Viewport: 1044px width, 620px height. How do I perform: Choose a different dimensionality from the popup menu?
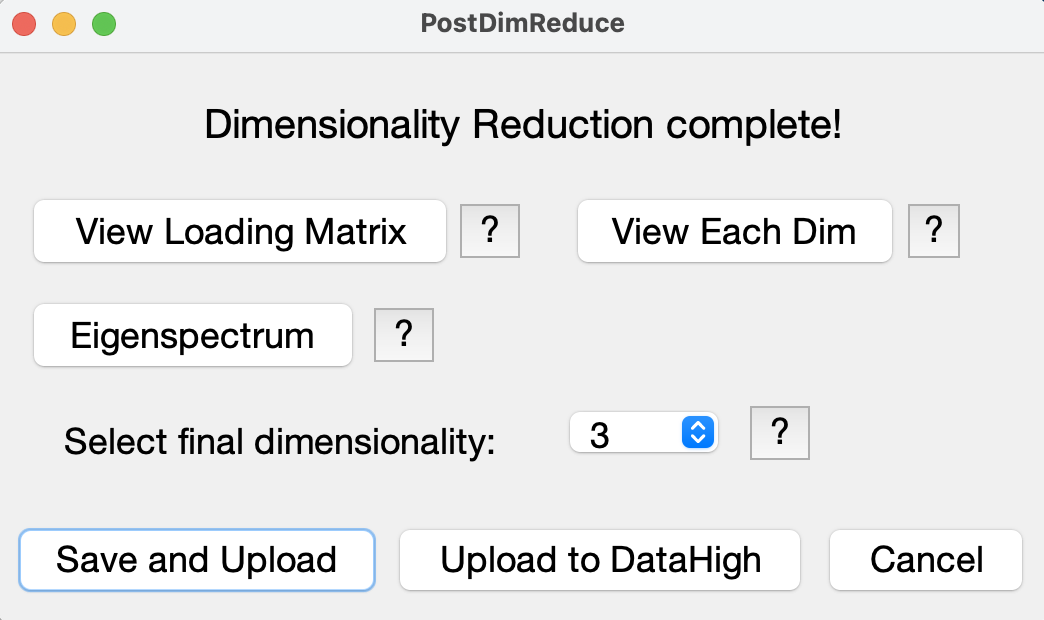643,433
